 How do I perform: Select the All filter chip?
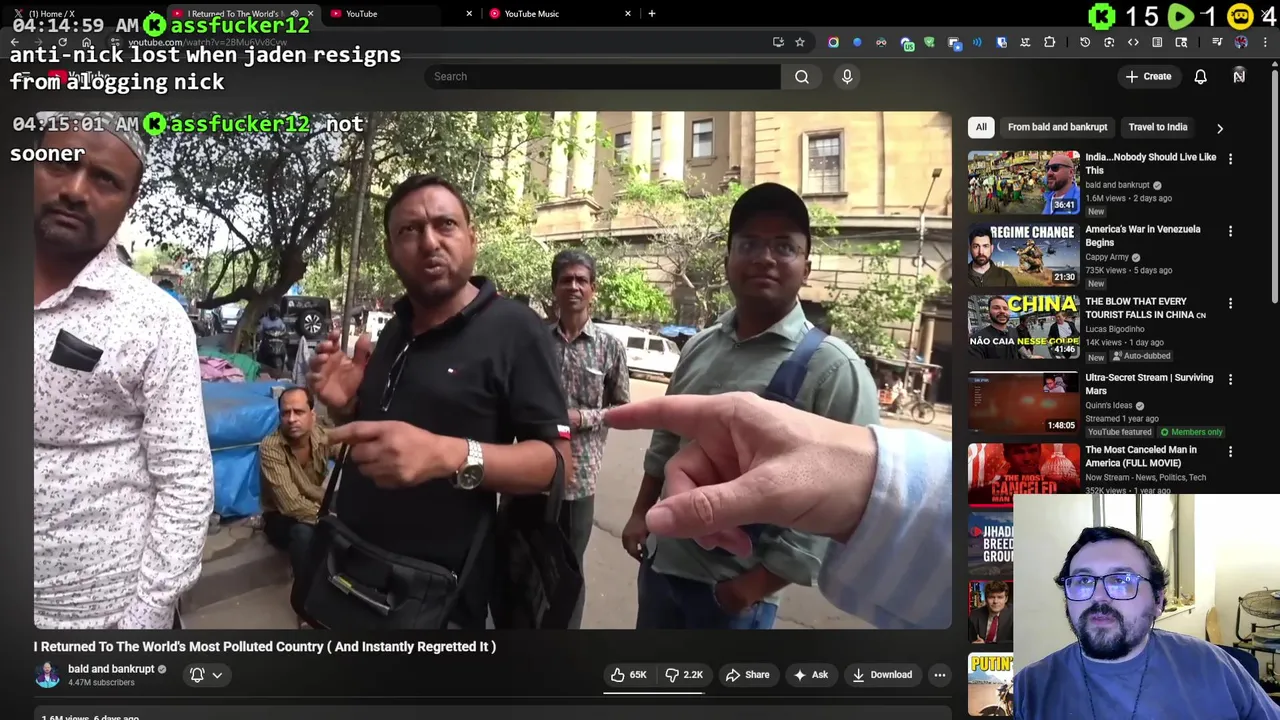click(981, 127)
